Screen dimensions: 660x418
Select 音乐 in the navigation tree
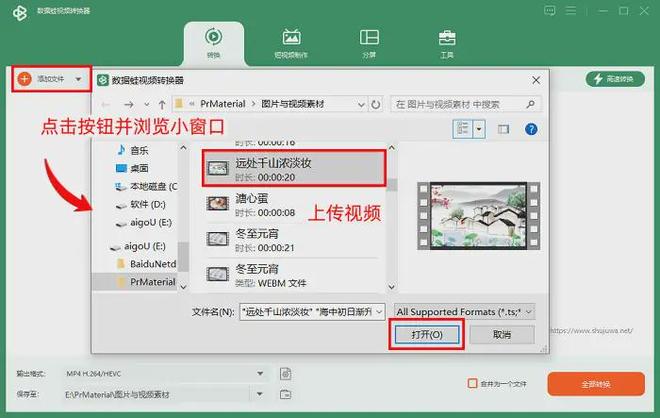[135, 150]
